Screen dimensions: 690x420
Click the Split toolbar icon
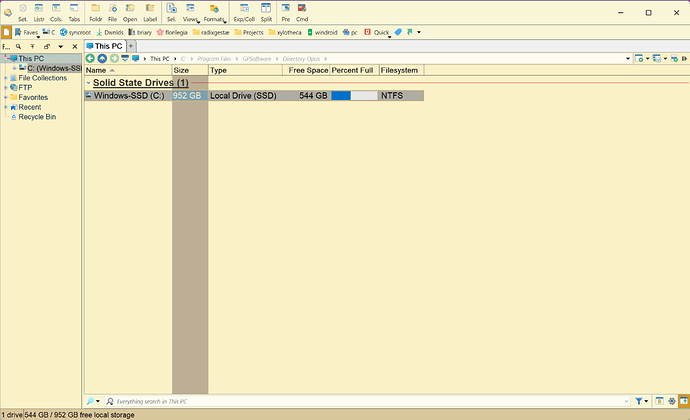(267, 12)
